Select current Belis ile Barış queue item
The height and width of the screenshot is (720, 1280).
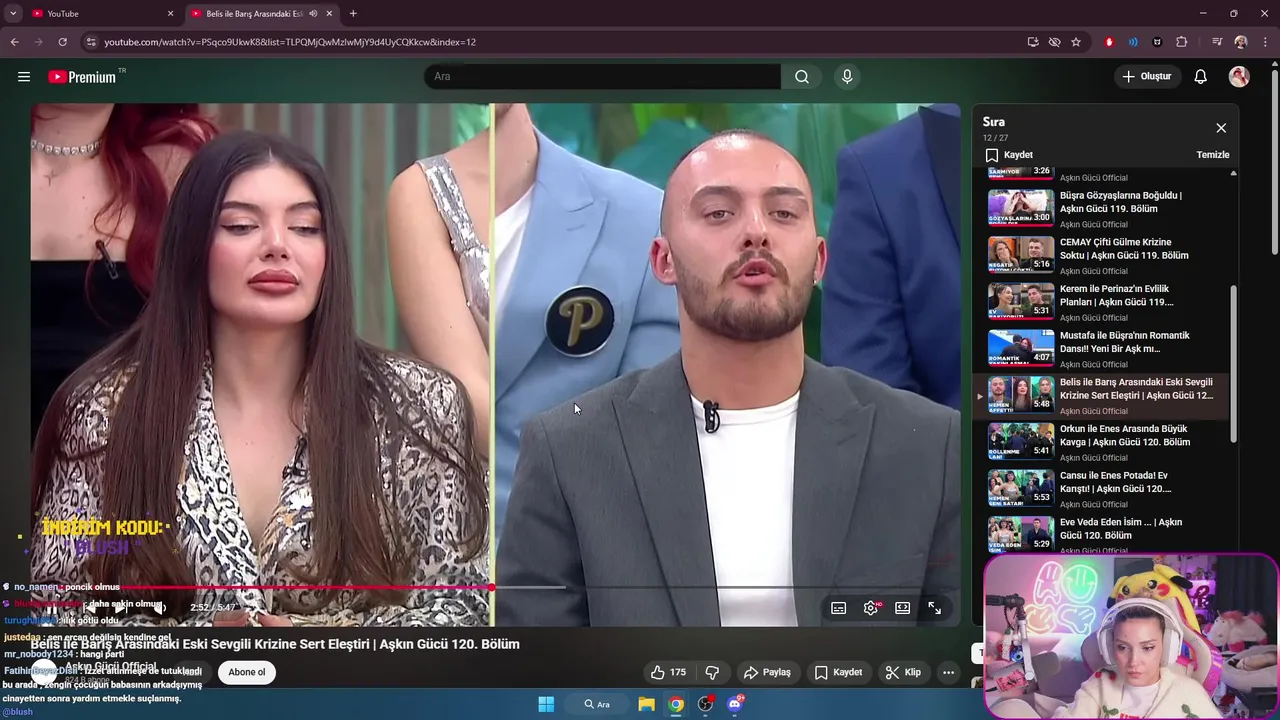1103,396
